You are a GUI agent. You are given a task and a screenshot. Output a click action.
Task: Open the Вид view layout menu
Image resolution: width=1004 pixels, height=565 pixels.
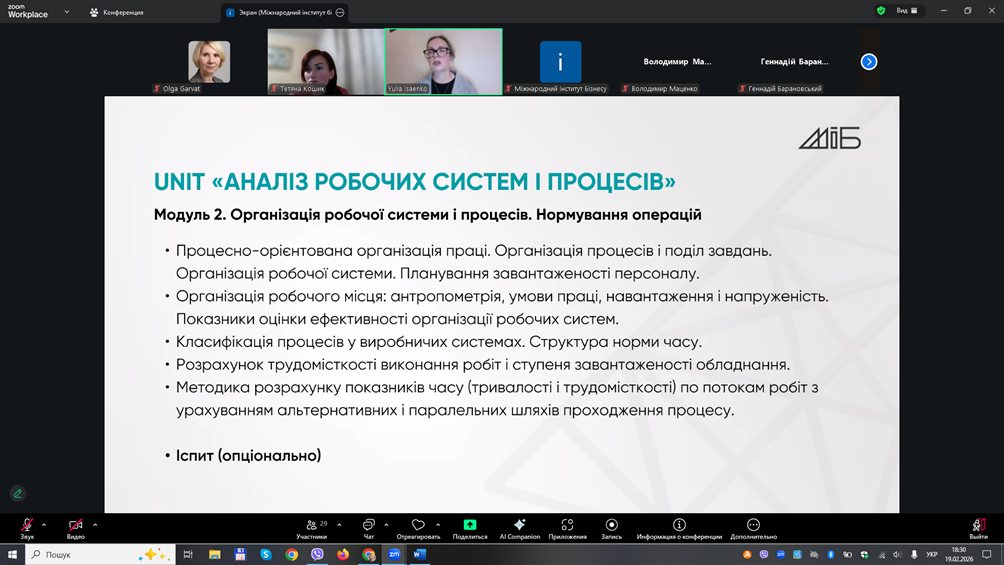tap(907, 11)
